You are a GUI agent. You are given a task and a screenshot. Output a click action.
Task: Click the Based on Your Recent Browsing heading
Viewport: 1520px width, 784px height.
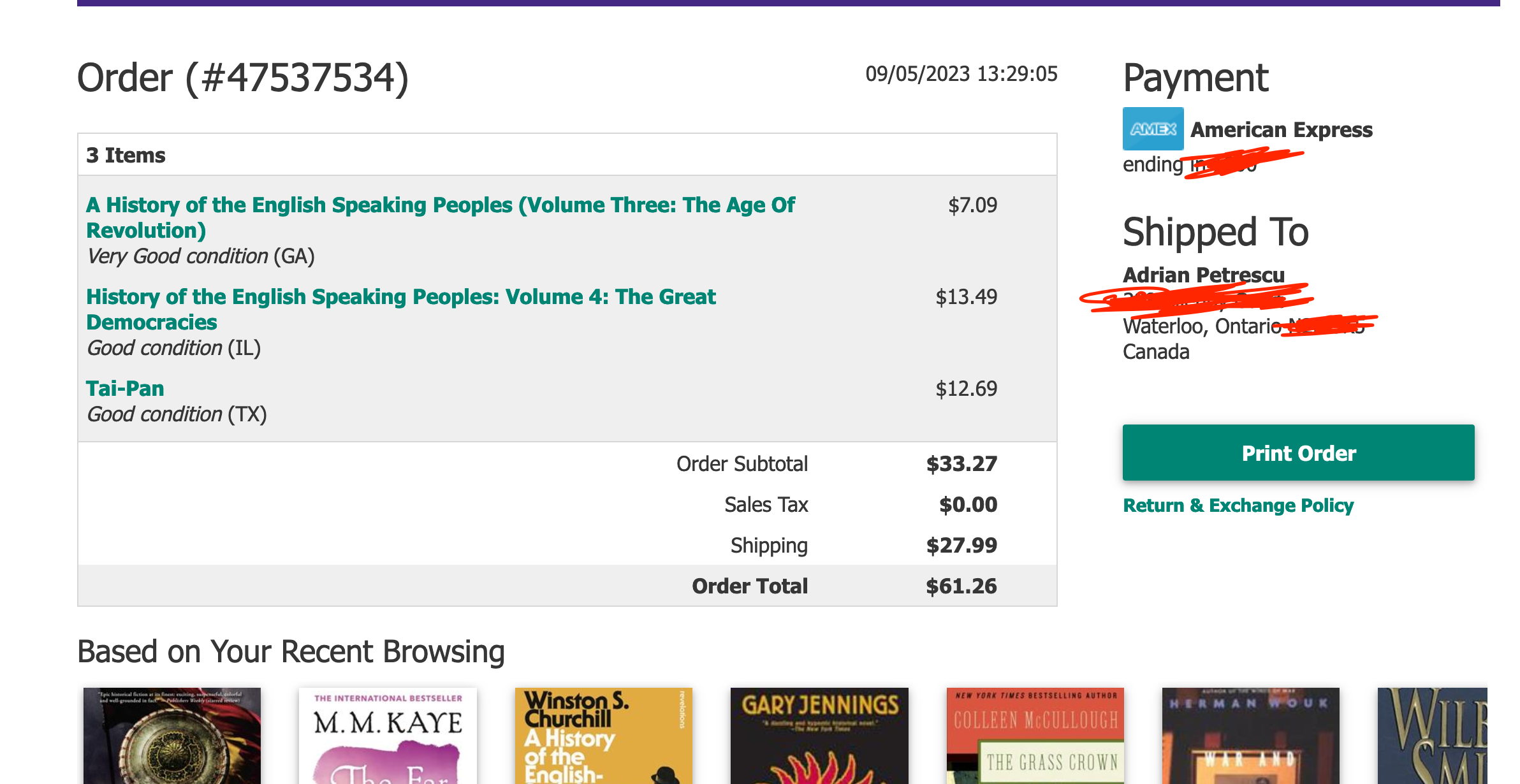tap(291, 652)
